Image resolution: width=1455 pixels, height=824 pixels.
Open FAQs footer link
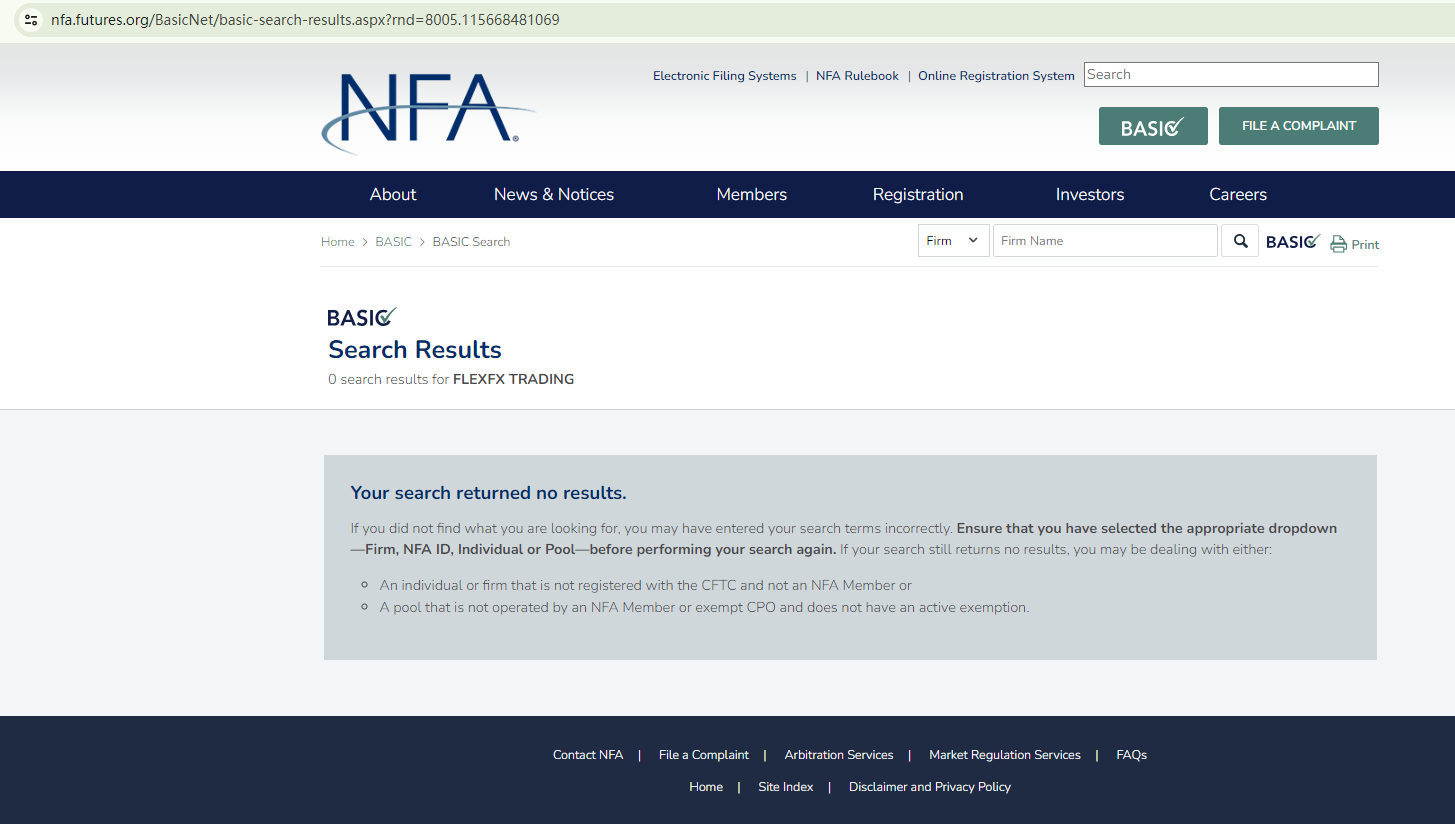click(x=1131, y=755)
